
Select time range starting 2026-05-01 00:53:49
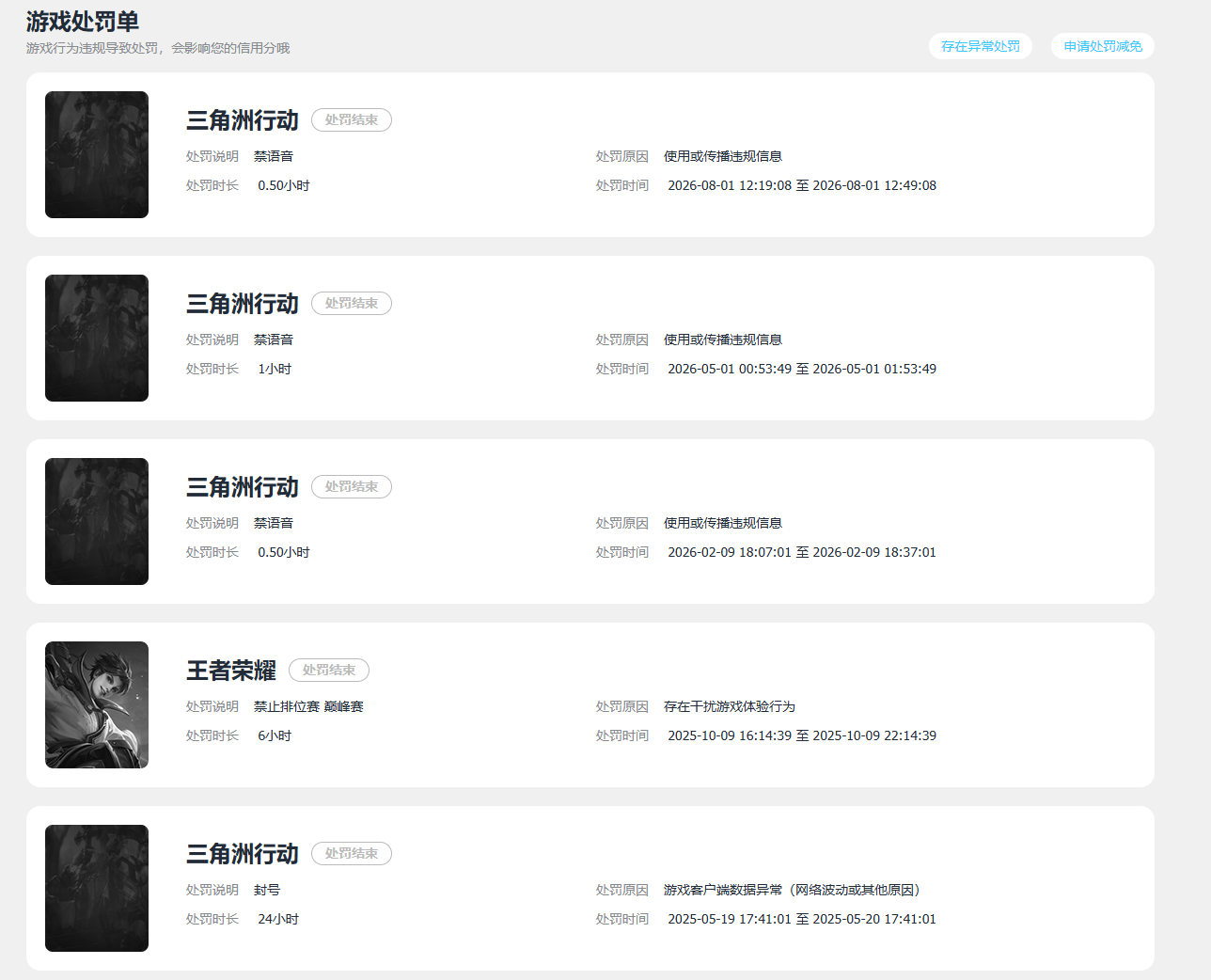tap(802, 370)
